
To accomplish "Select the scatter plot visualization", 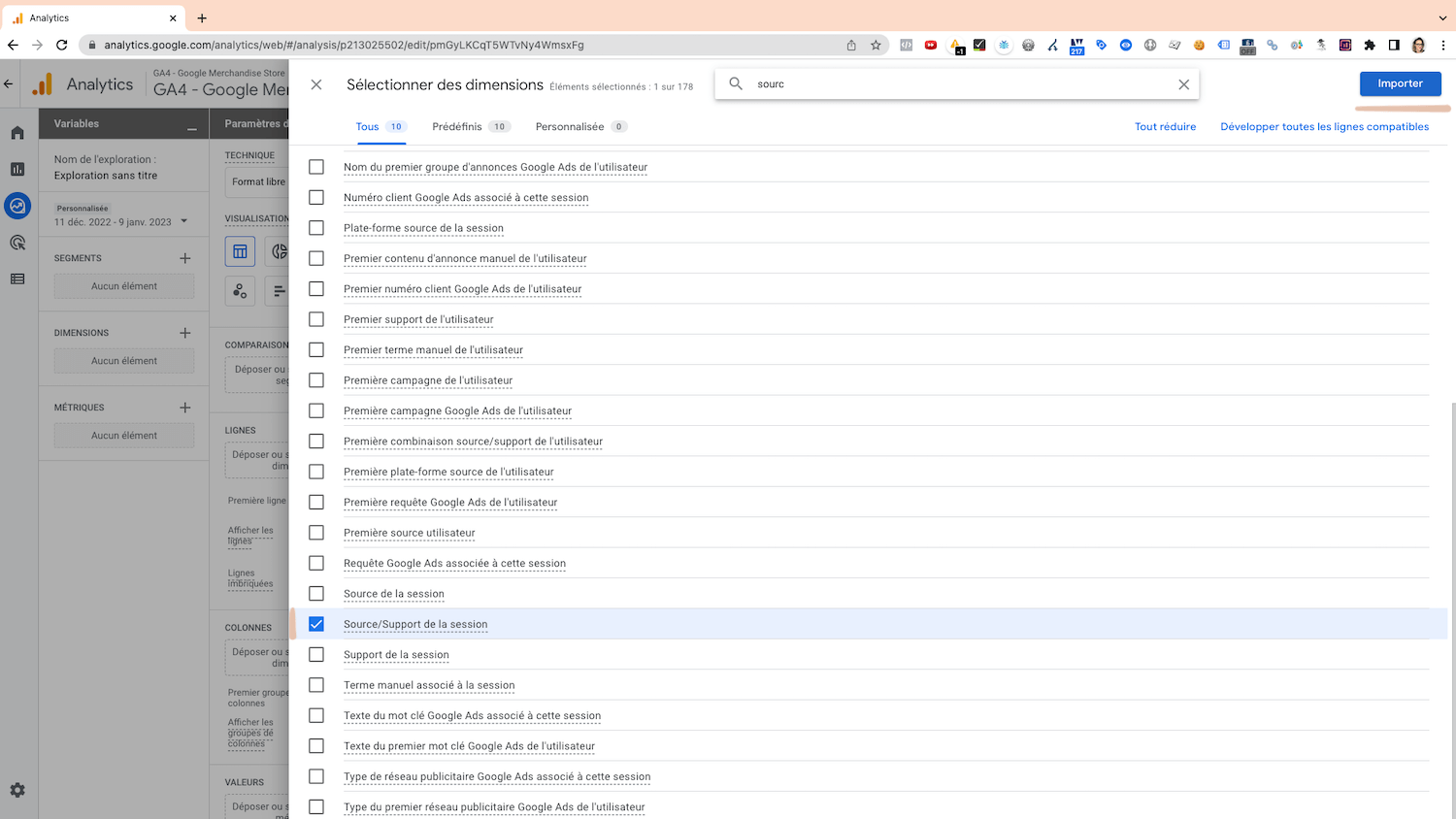I will 240,290.
